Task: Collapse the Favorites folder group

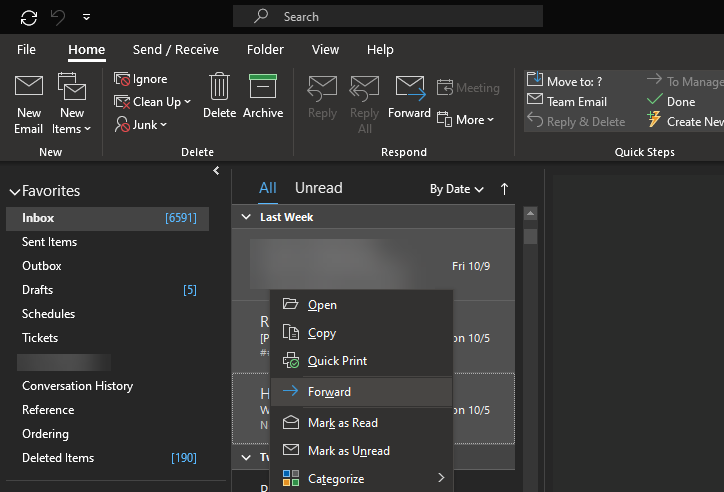Action: [x=14, y=191]
